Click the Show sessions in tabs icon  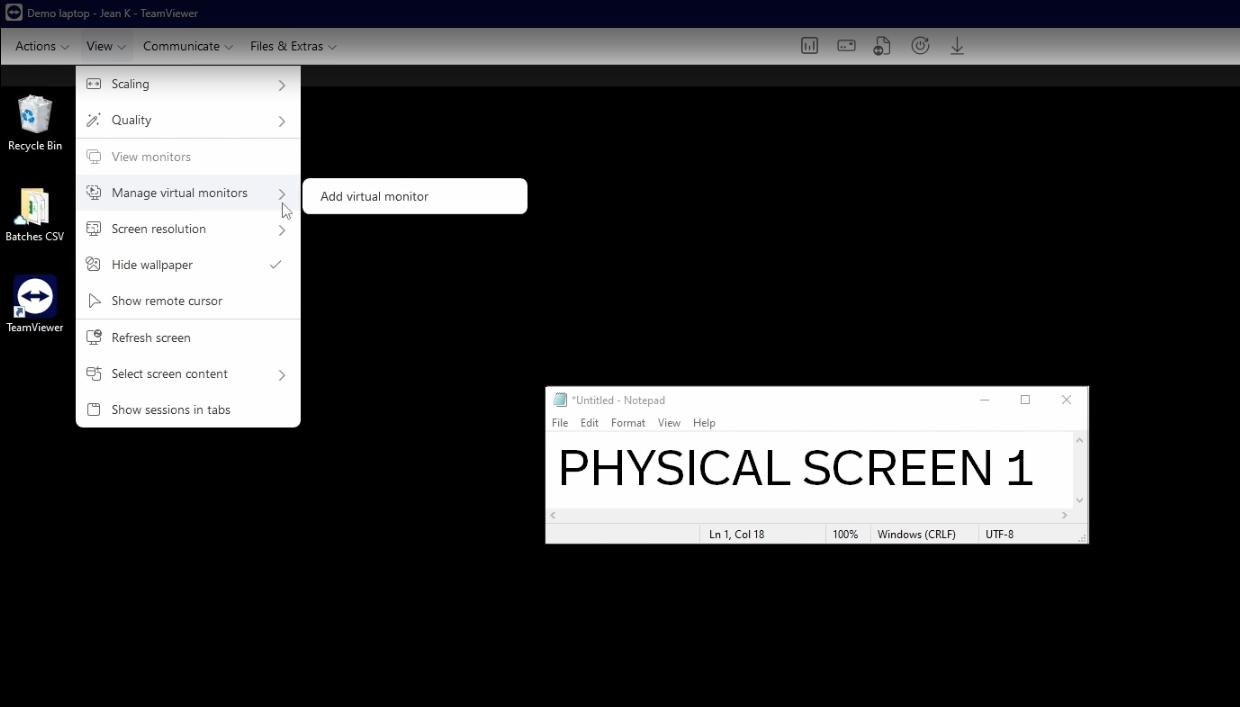tap(94, 410)
